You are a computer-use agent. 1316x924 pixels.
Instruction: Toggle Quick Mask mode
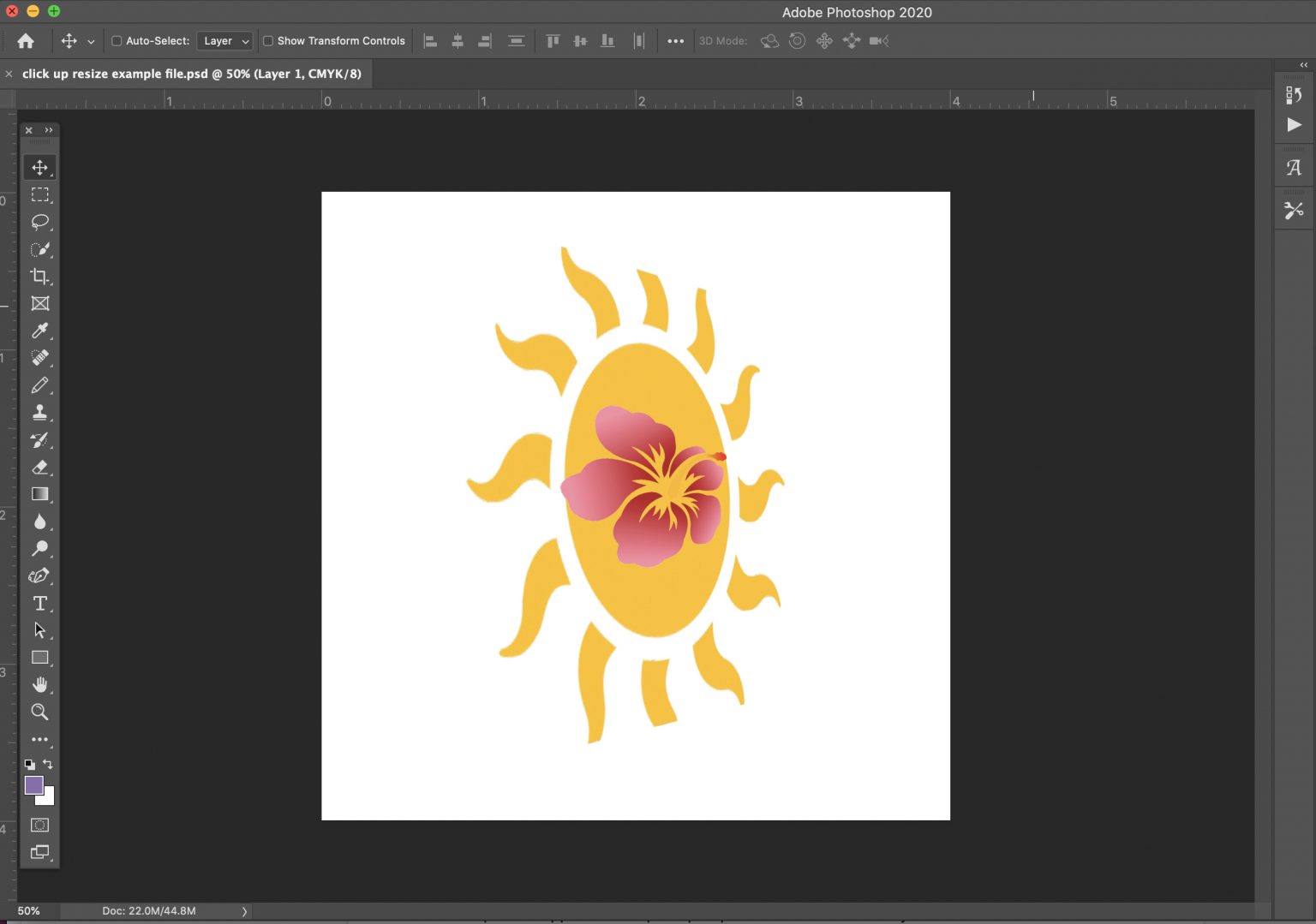click(39, 826)
